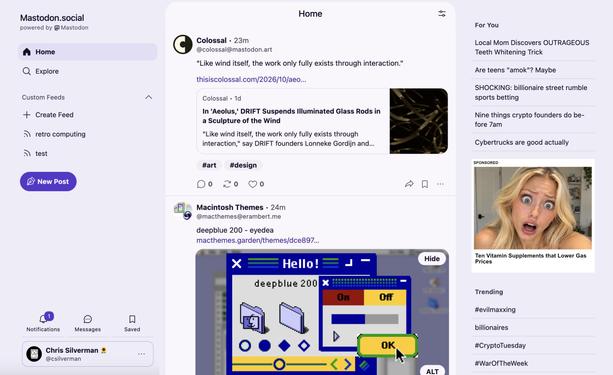613x375 pixels.
Task: Click the Macintosh Themes profile avatar
Action: click(183, 211)
